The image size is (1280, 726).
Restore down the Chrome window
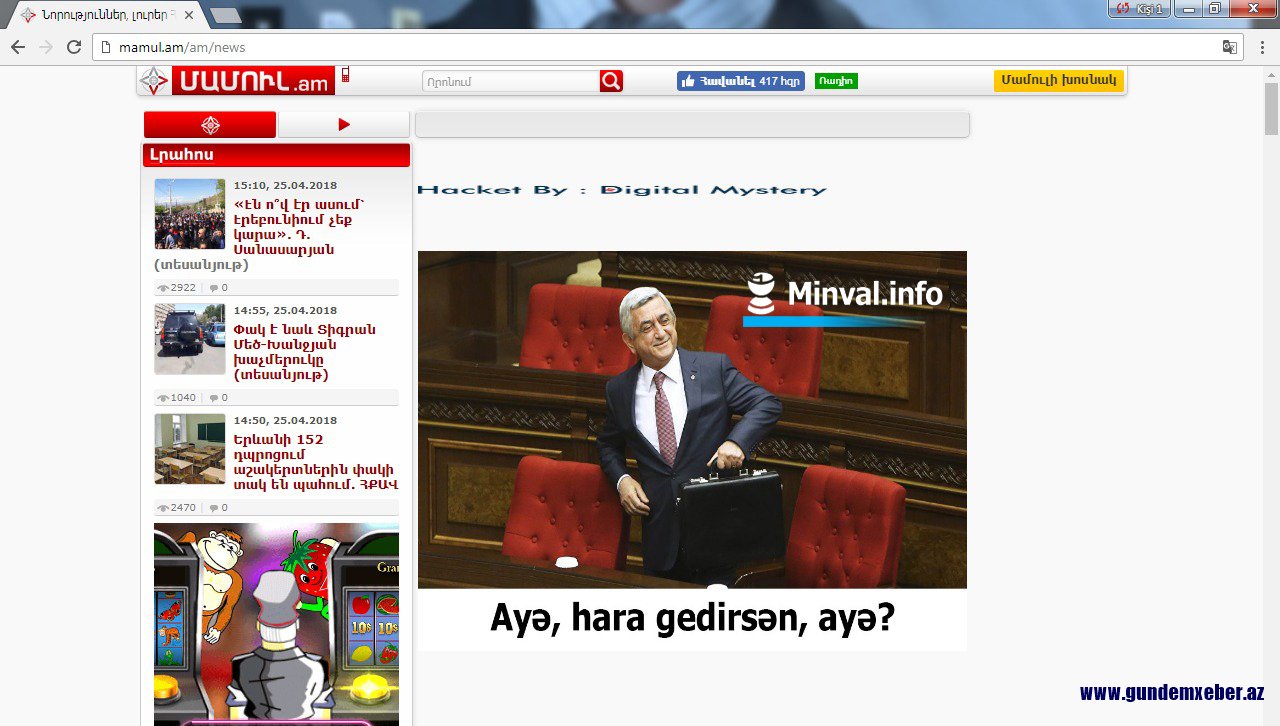click(1215, 8)
